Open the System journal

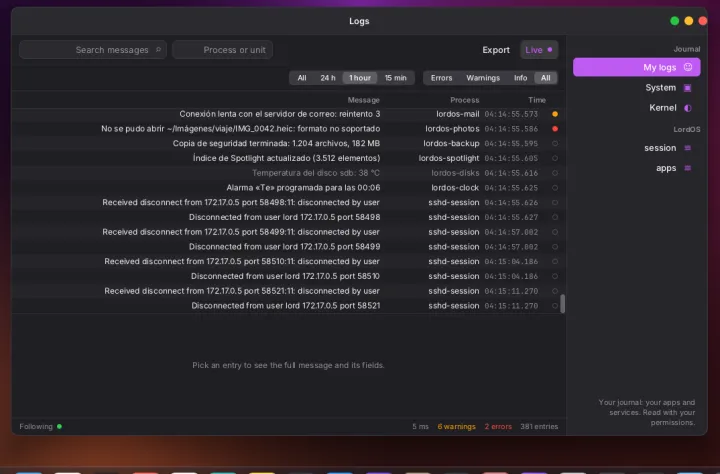[636, 88]
